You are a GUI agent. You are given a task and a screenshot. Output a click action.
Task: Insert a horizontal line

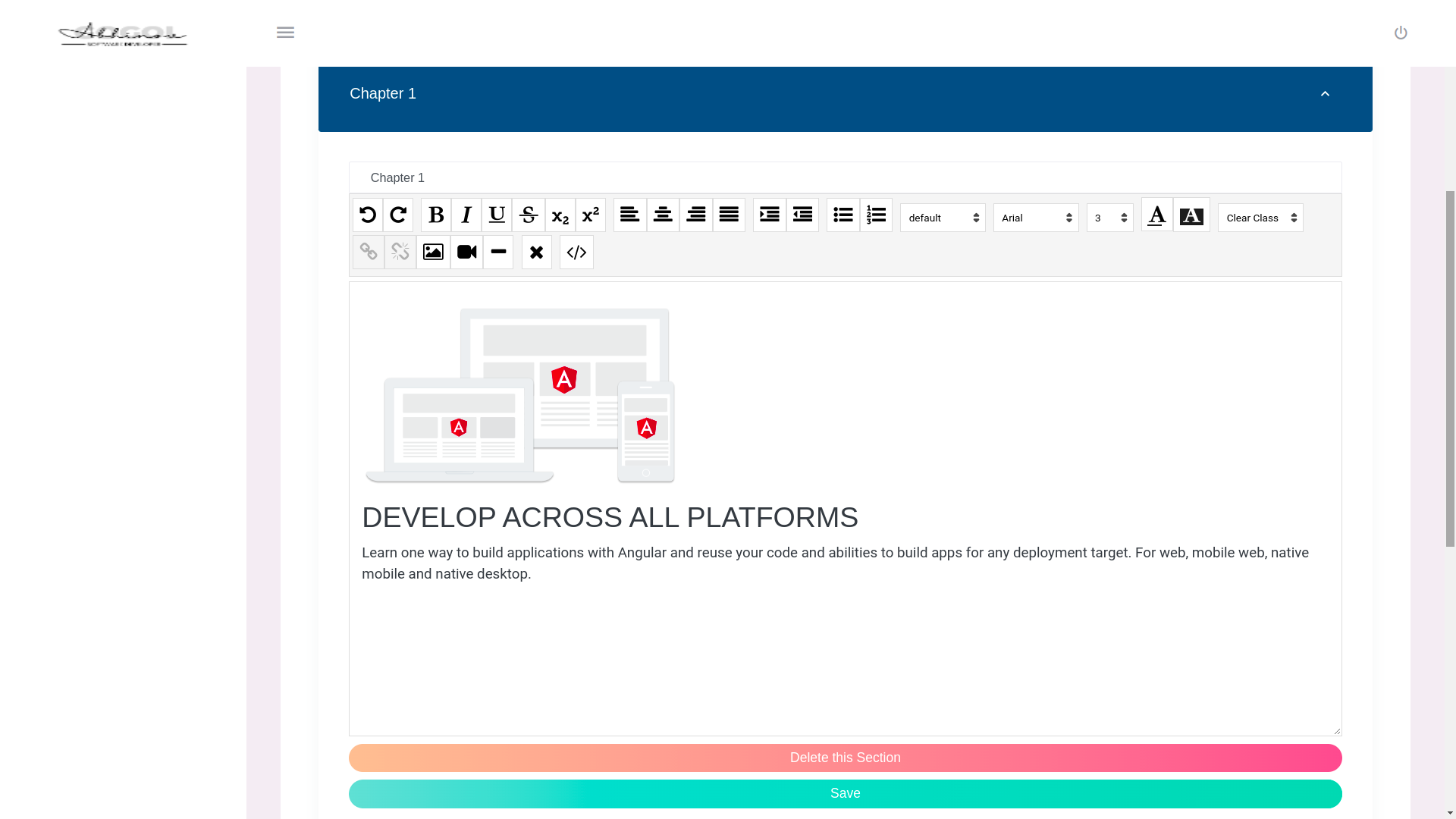coord(498,252)
